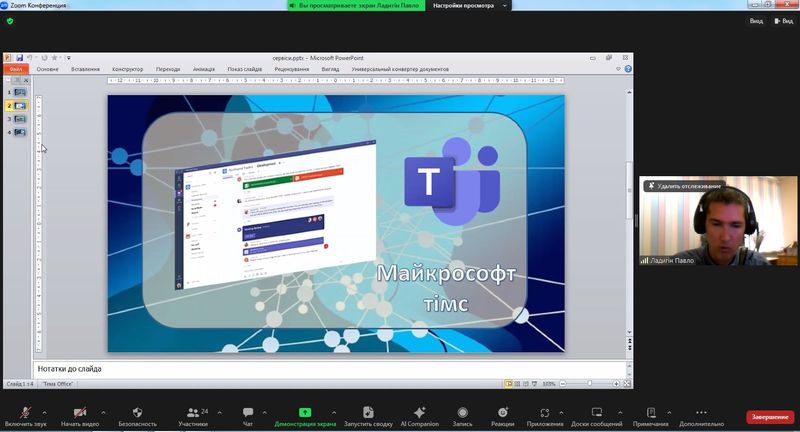Expand whiteboard options arrow beside Доски сообщений
This screenshot has height=432, width=800.
(620, 412)
